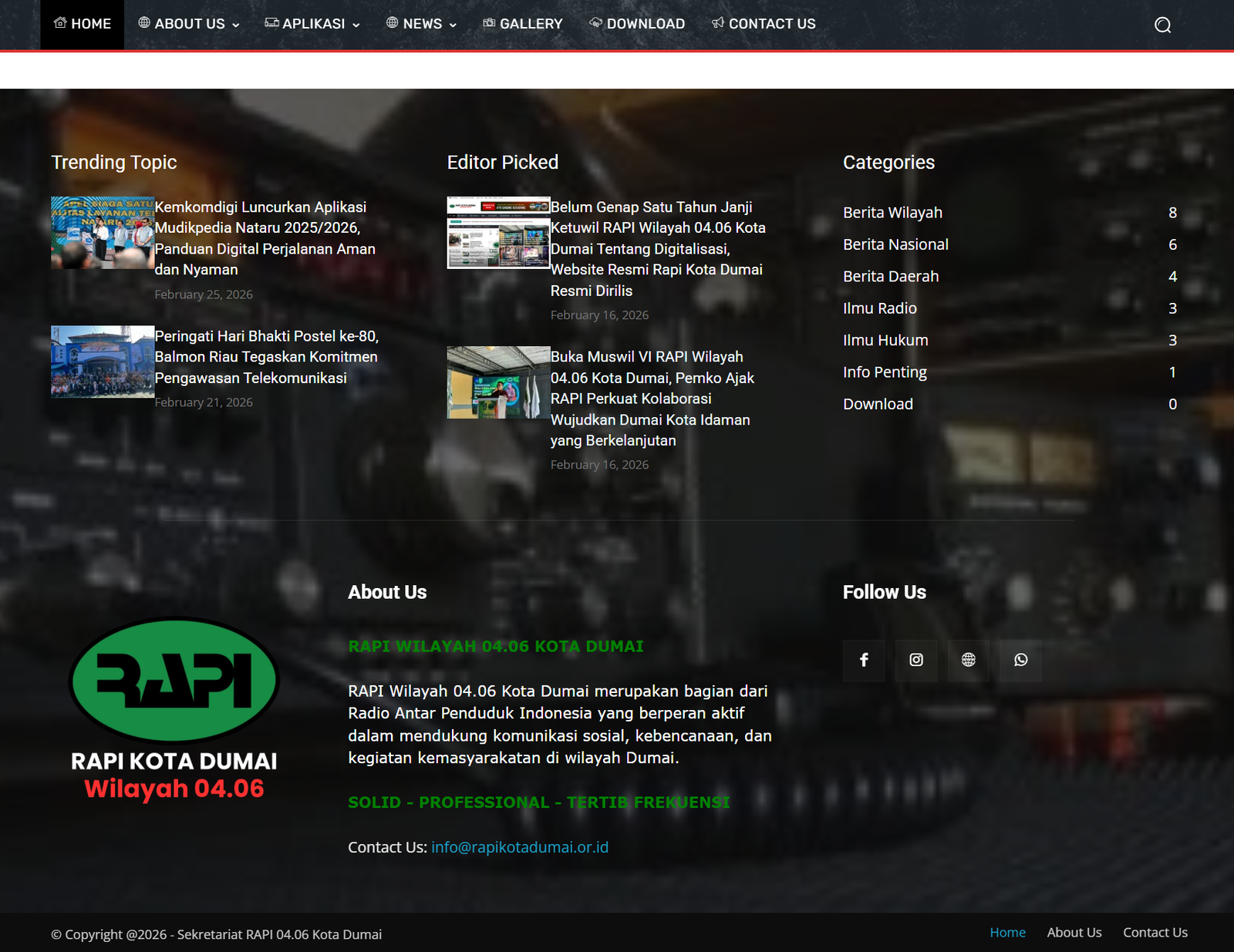1234x952 pixels.
Task: Go to Contact Us in navigation bar
Action: click(x=764, y=24)
